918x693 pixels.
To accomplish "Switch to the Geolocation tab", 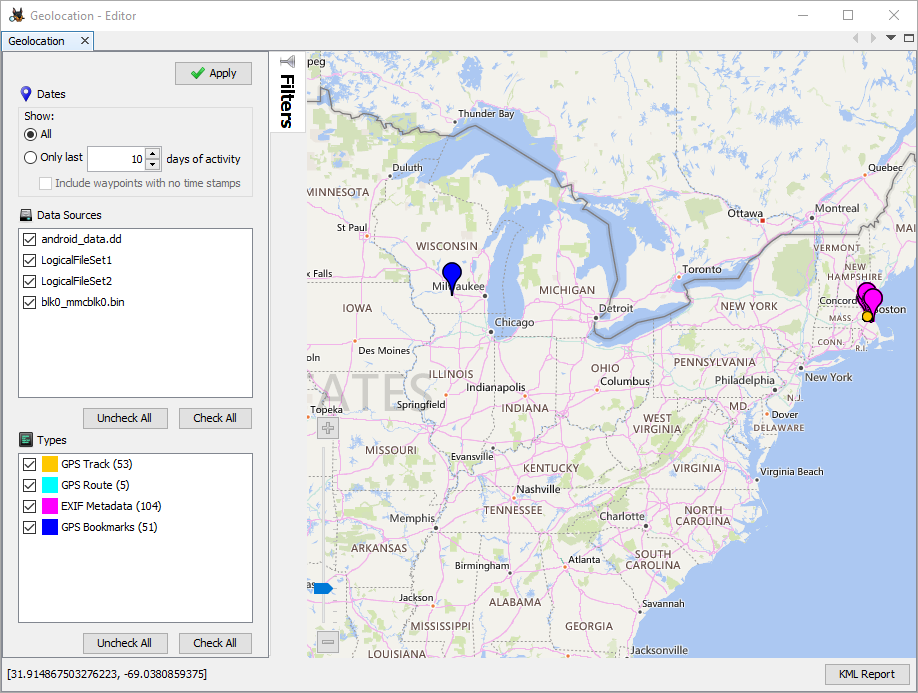I will [37, 41].
